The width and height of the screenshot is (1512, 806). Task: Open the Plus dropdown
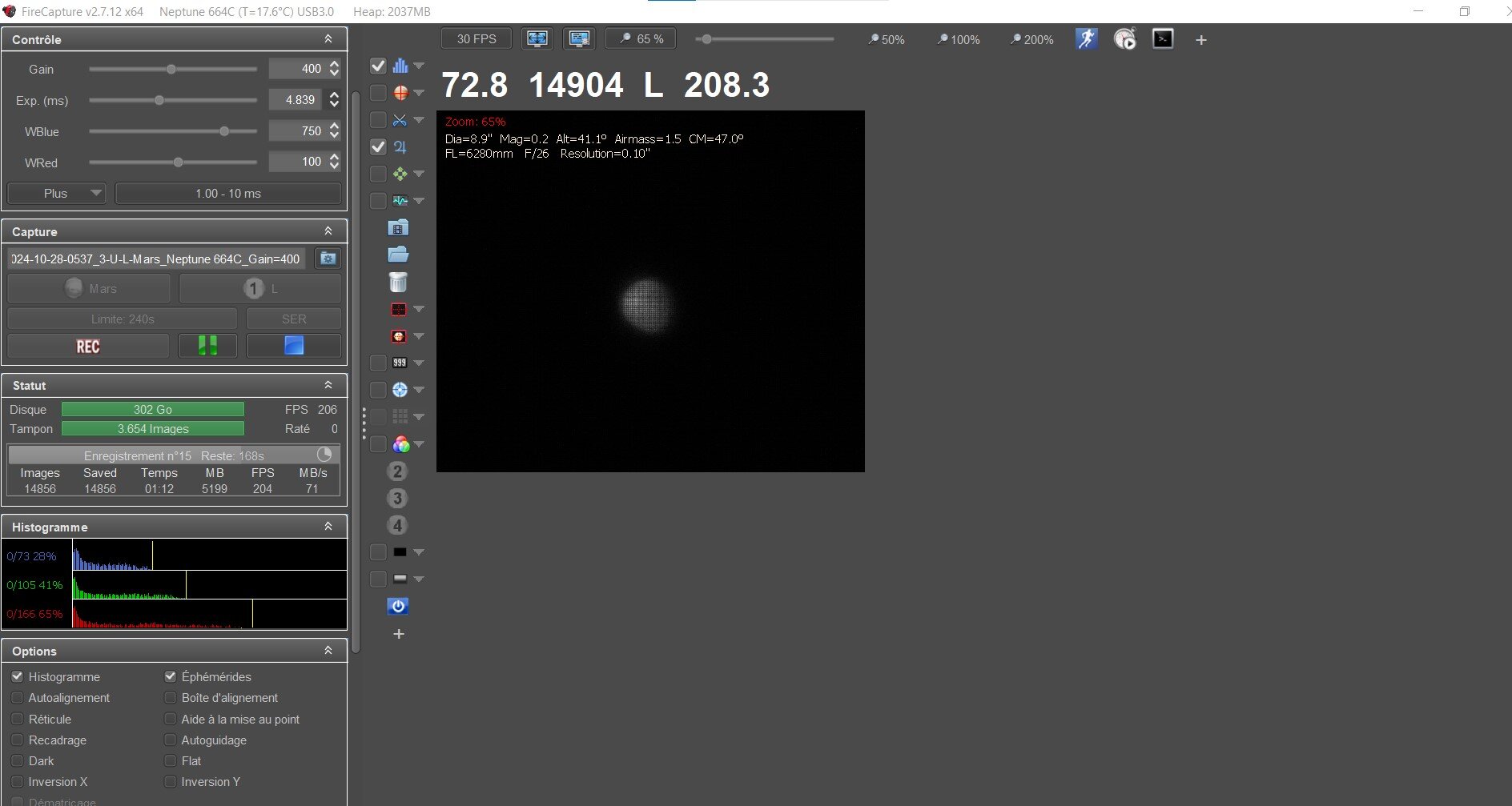click(56, 193)
